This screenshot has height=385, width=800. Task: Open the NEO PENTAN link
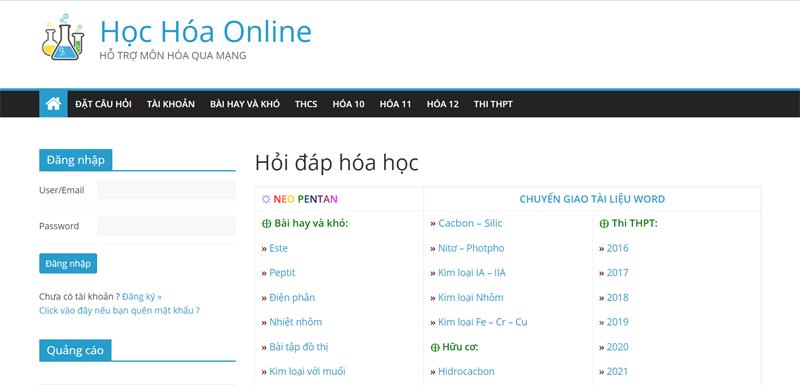305,199
